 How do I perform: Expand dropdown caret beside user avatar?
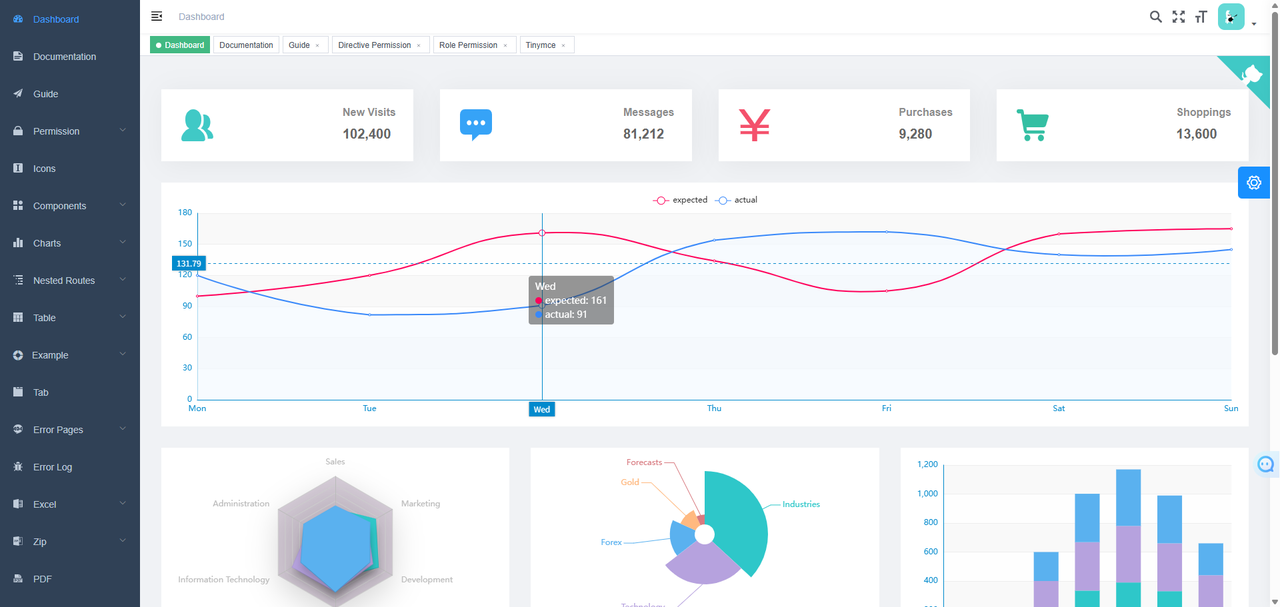1254,24
